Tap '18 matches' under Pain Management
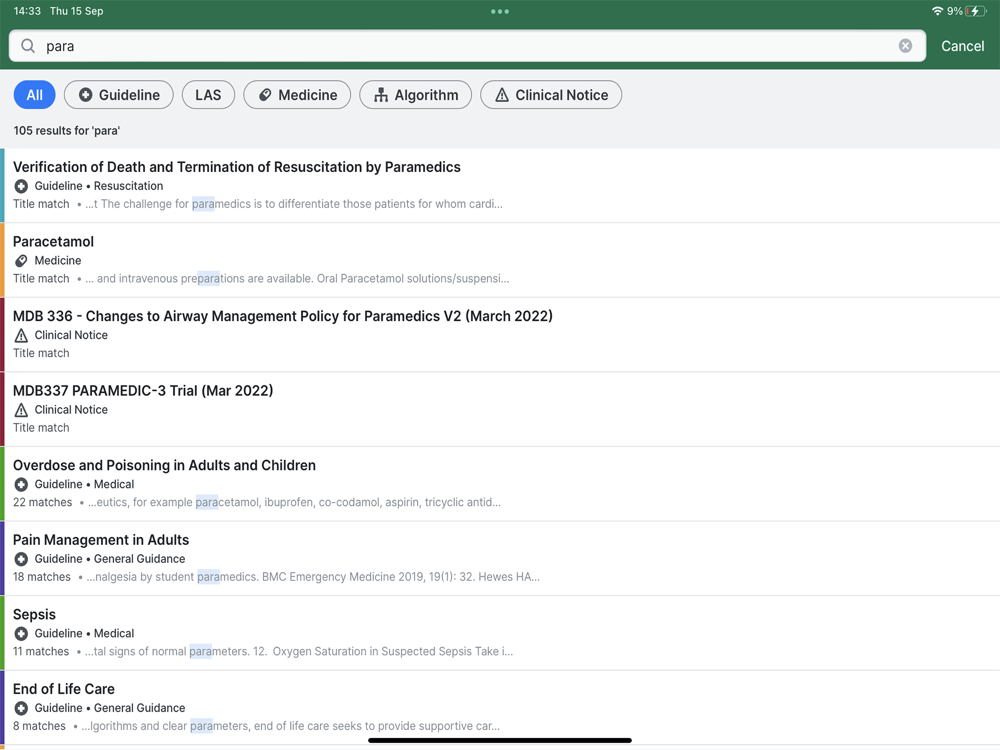The image size is (1000, 750). coord(42,577)
